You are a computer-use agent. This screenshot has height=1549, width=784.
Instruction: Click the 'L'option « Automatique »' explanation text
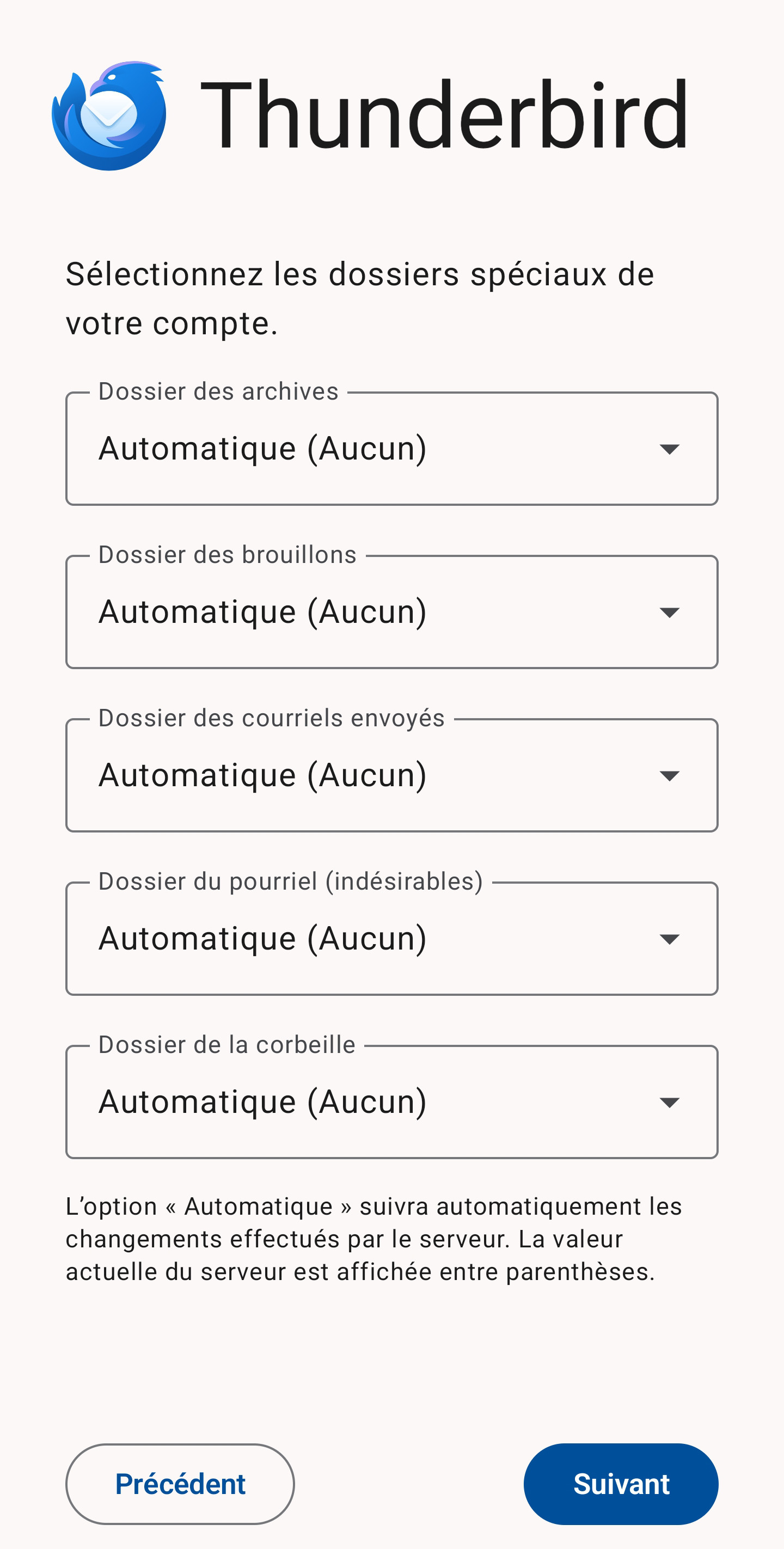tap(373, 1239)
